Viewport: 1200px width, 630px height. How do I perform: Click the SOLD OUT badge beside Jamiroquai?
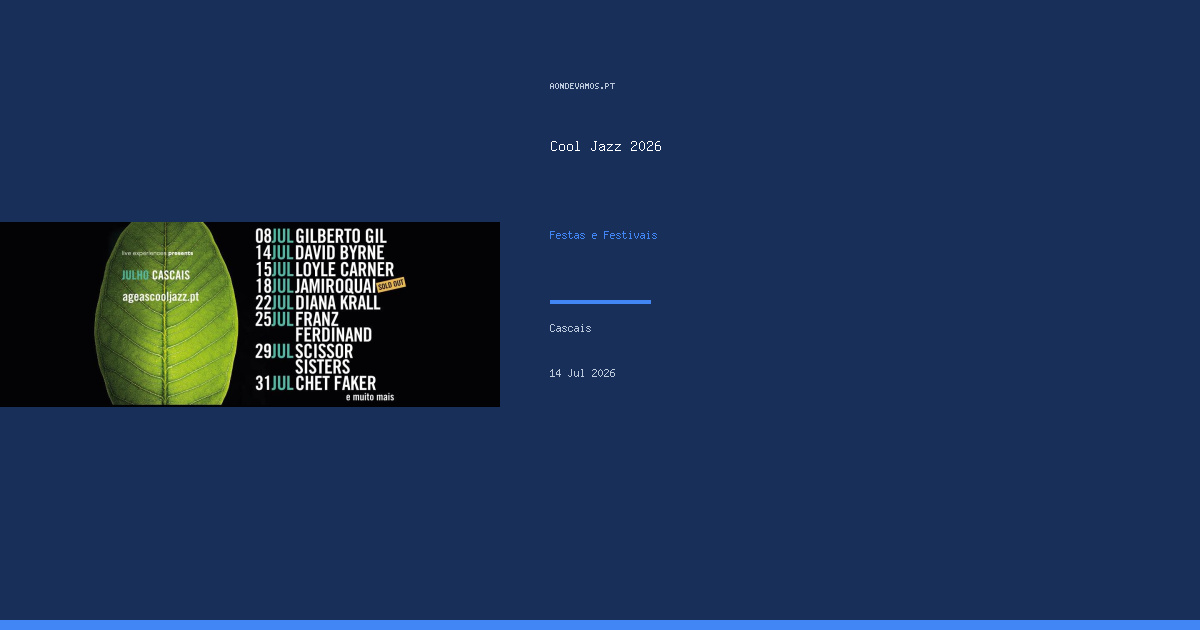[x=391, y=284]
